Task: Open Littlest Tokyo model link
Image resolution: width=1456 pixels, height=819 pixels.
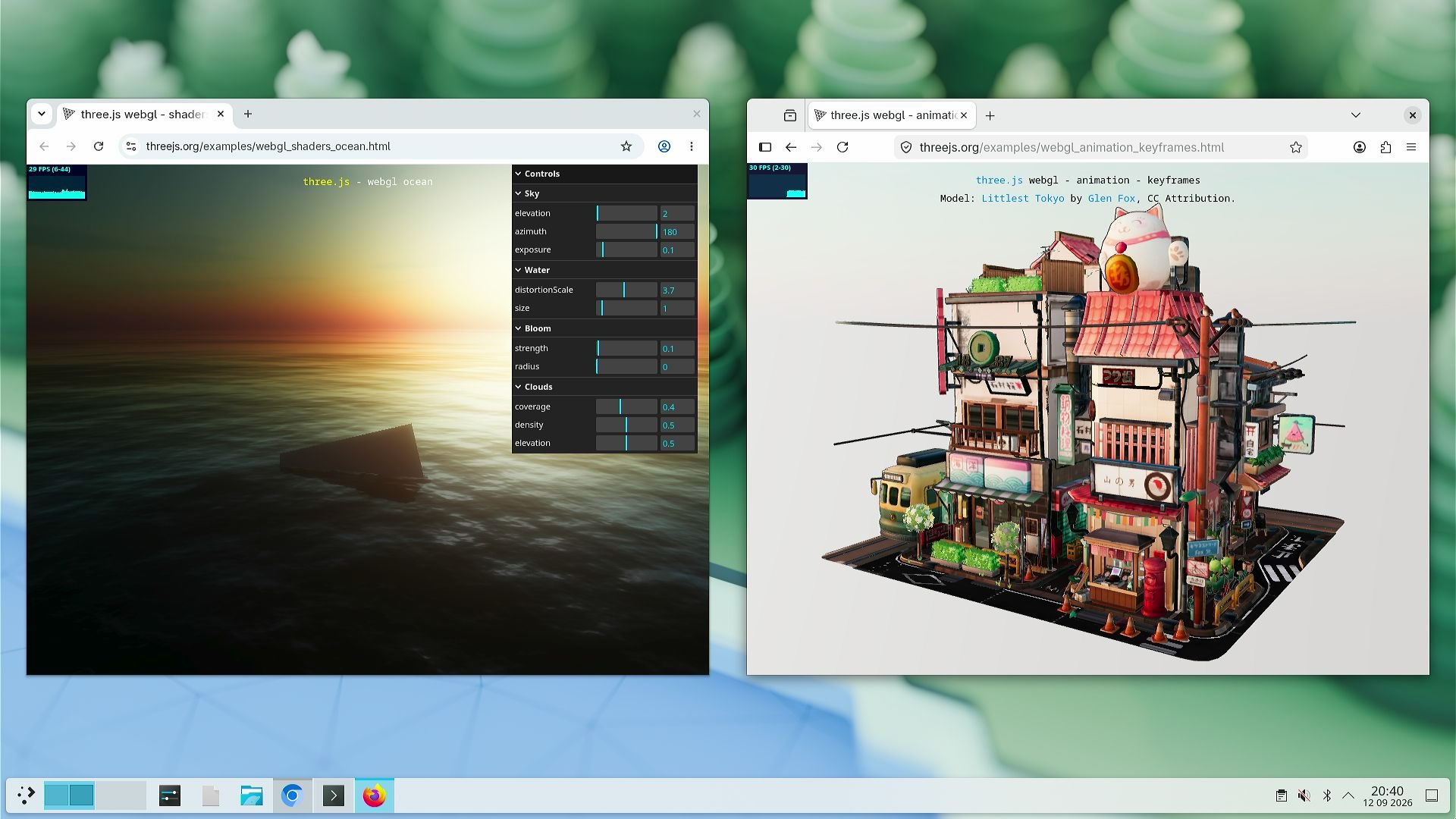Action: [1022, 199]
